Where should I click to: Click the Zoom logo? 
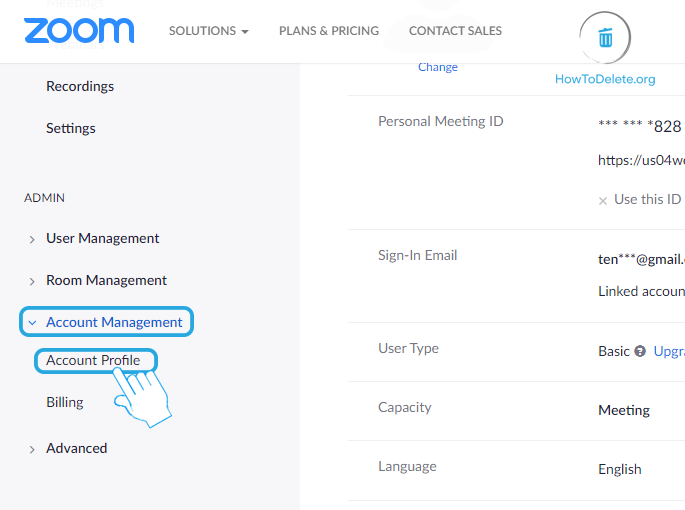point(79,30)
